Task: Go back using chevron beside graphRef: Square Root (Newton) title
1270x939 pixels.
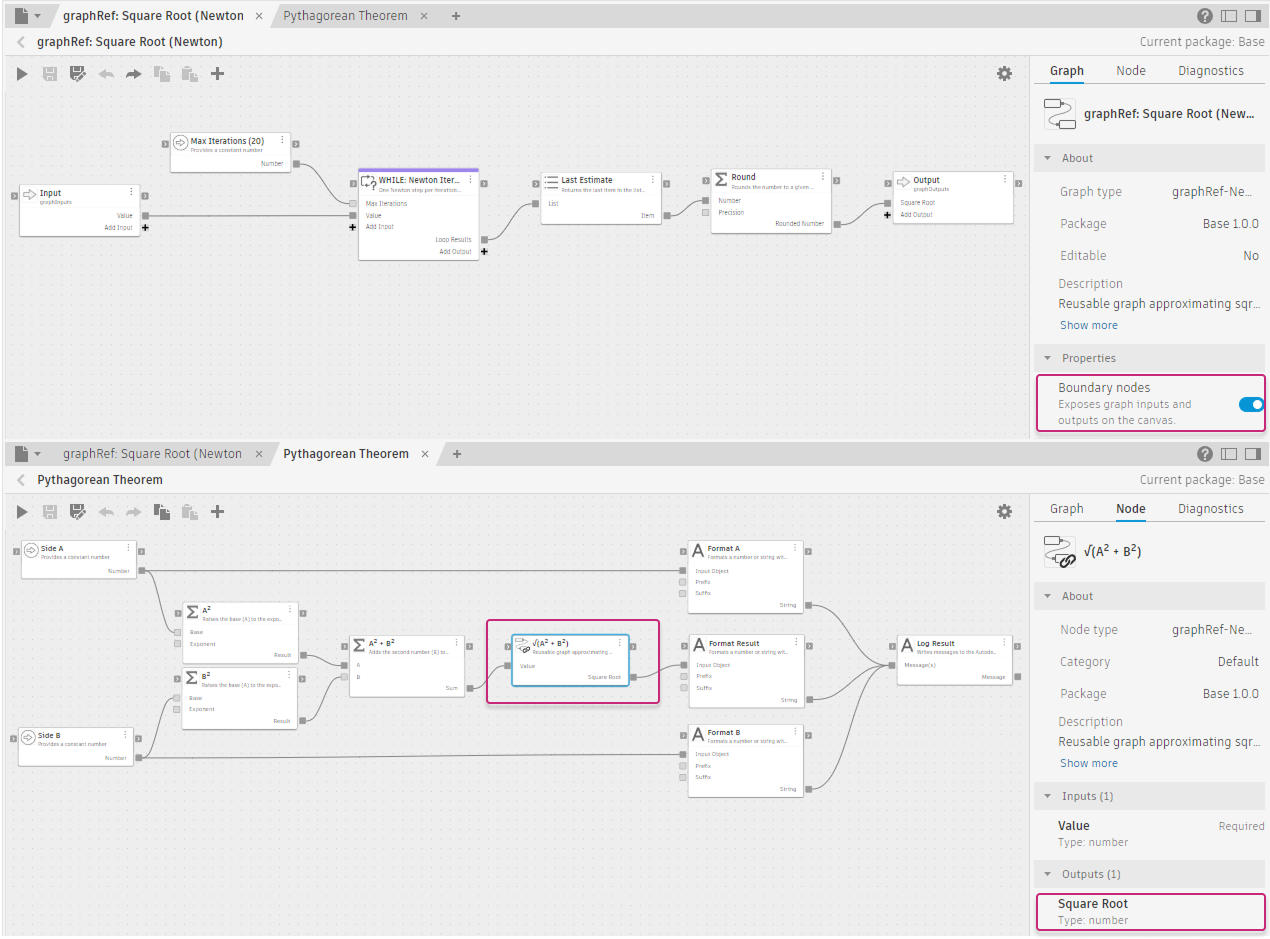Action: 21,42
